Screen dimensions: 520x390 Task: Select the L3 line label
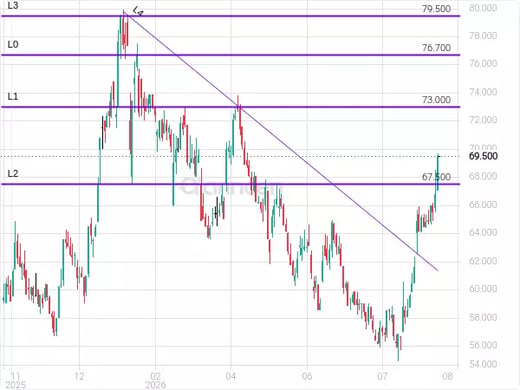(x=13, y=6)
